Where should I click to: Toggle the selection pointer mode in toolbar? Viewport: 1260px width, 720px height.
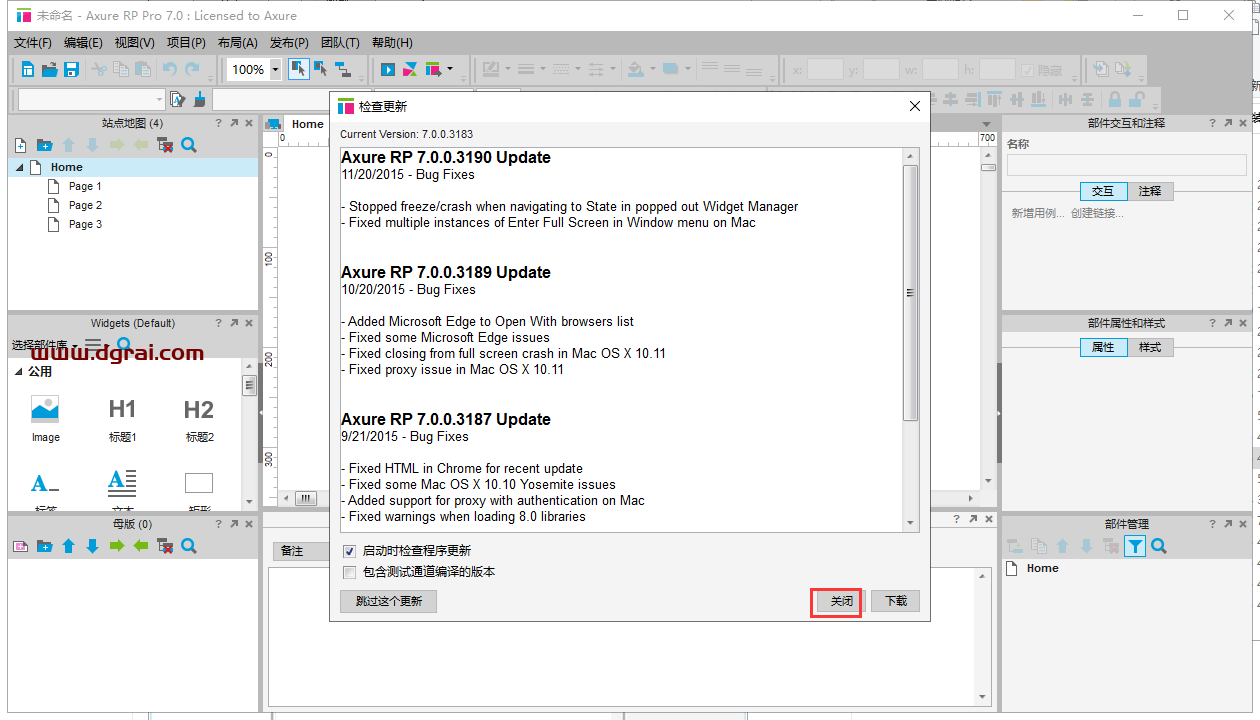tap(297, 69)
